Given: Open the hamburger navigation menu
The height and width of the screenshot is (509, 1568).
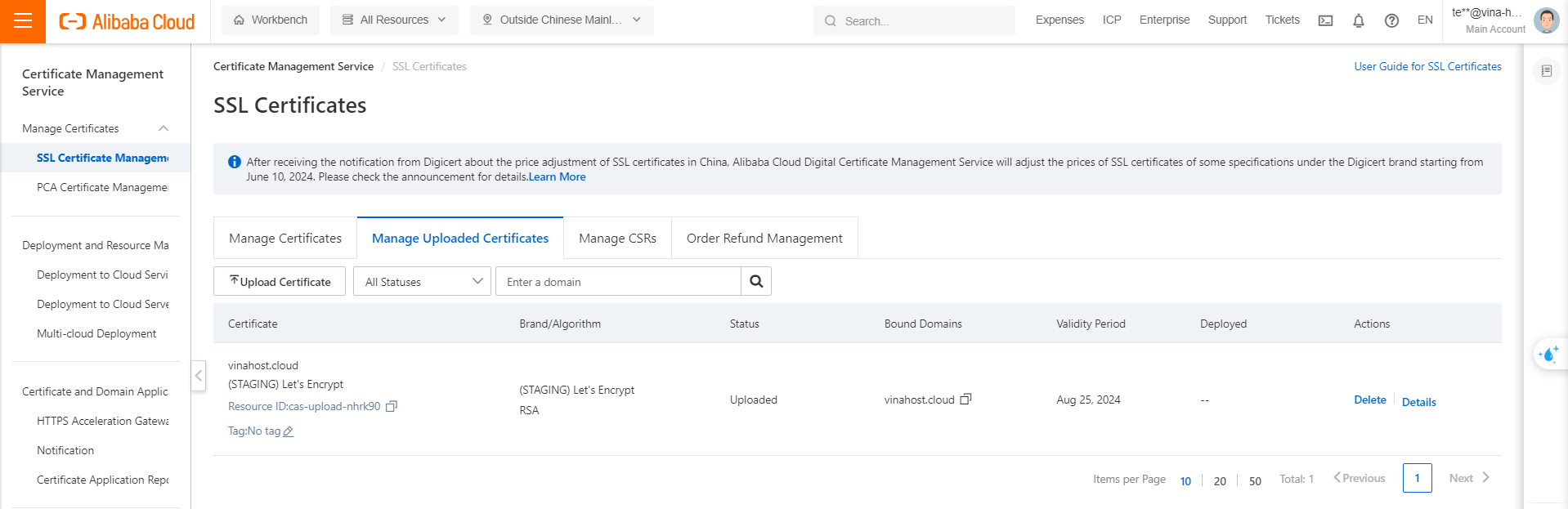Looking at the screenshot, I should click(x=23, y=21).
